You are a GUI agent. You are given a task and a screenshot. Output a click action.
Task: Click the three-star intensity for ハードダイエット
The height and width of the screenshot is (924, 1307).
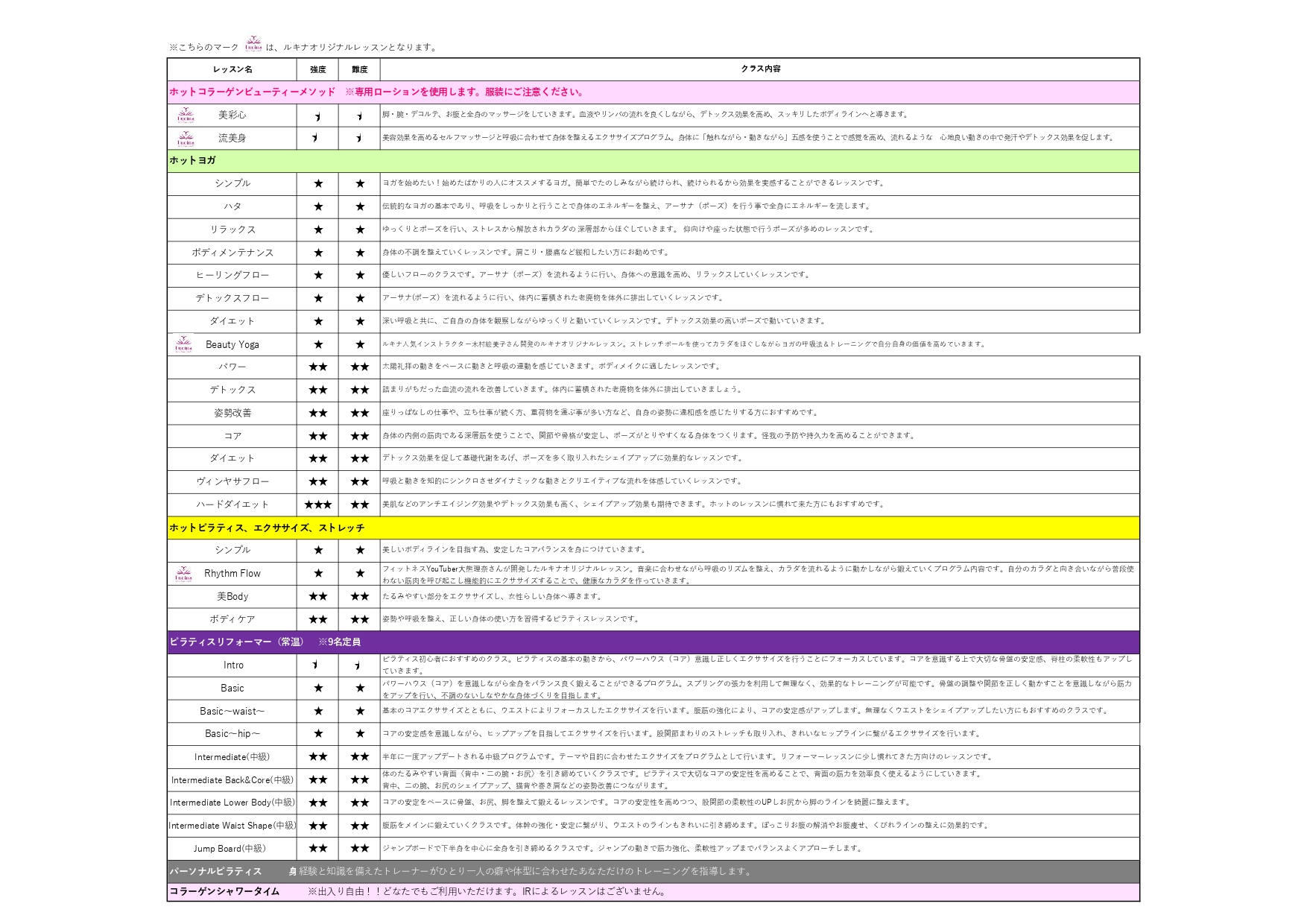318,504
